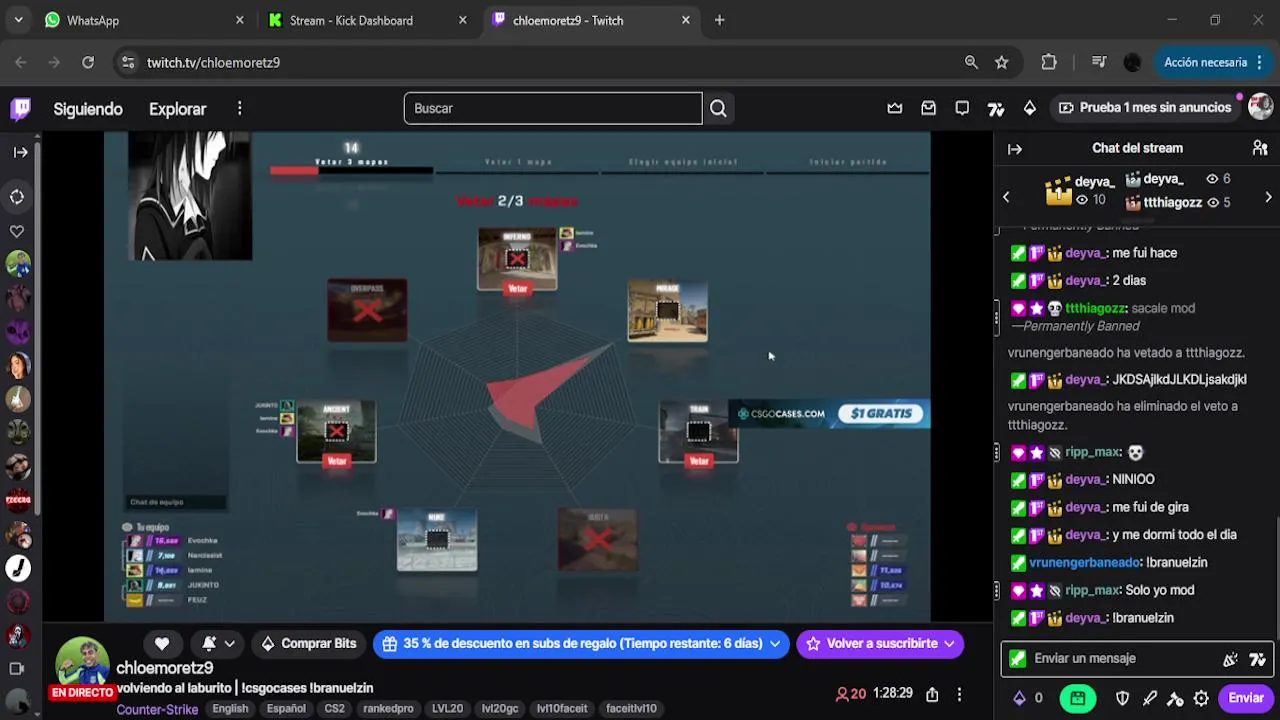Click the green clip calendar button
The height and width of the screenshot is (720, 1280).
(x=1077, y=698)
